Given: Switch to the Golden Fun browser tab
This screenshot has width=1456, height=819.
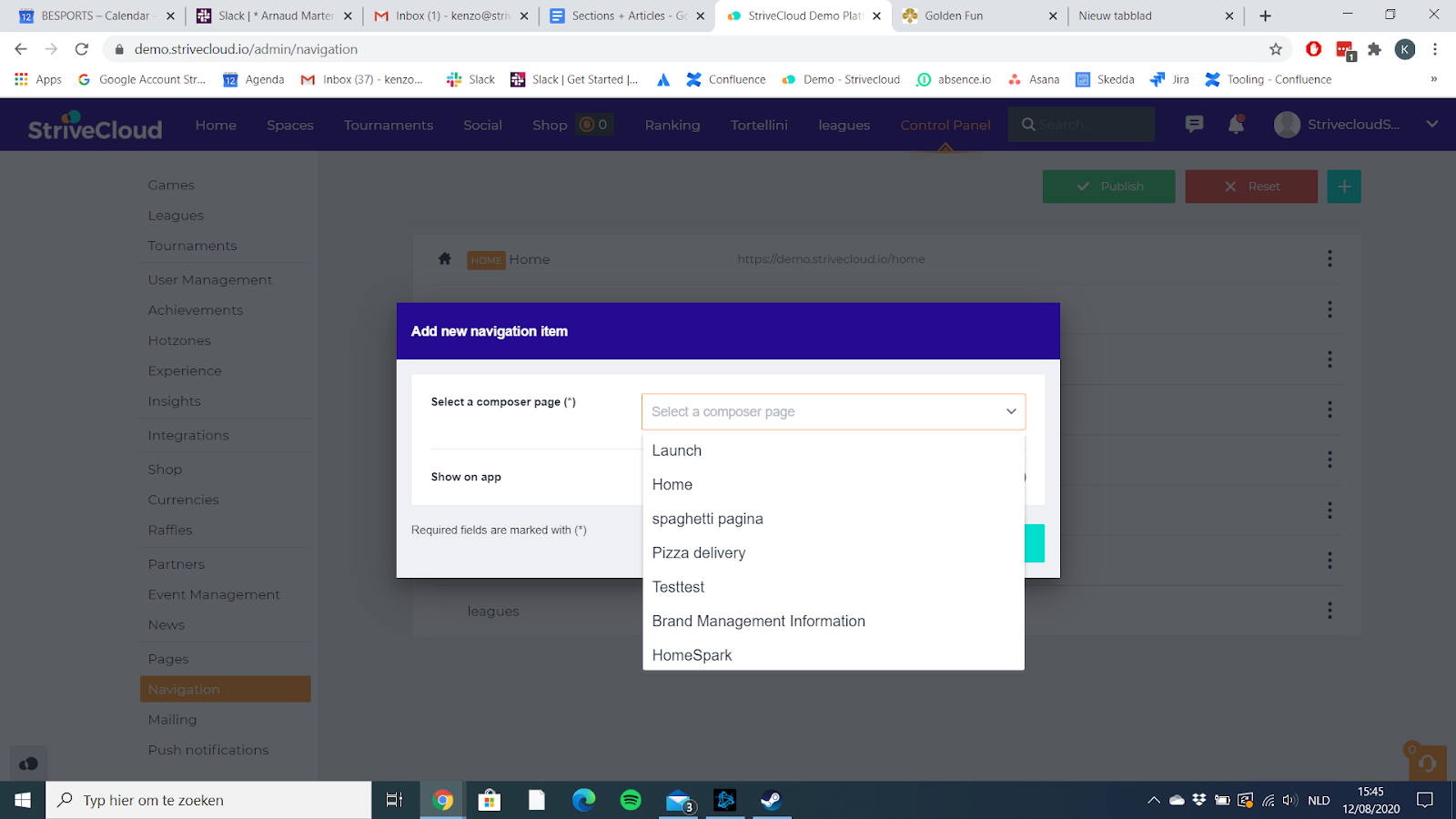Looking at the screenshot, I should pyautogui.click(x=974, y=15).
